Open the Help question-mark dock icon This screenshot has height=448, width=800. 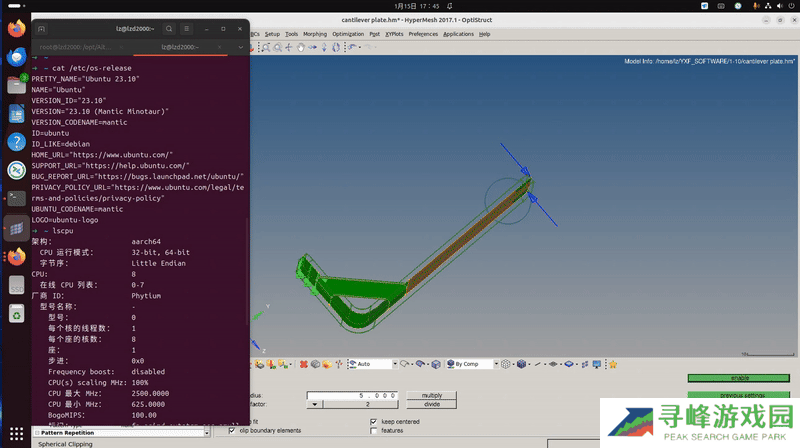pos(16,141)
